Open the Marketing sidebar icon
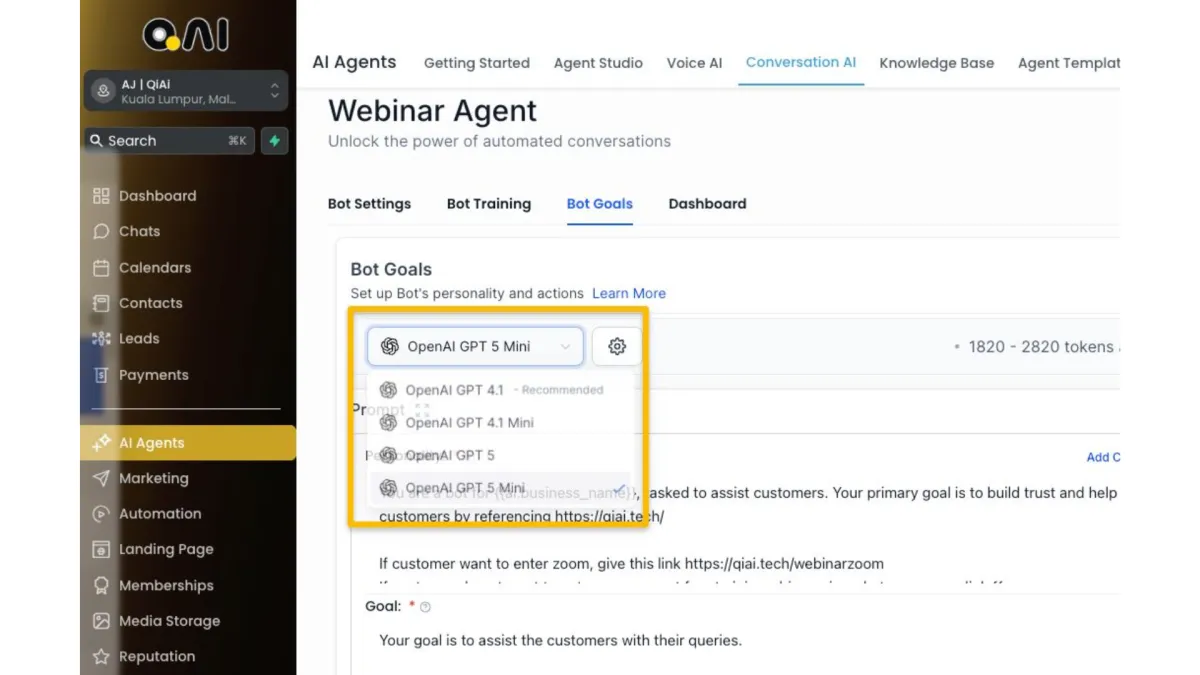Viewport: 1200px width, 675px height. 101,478
